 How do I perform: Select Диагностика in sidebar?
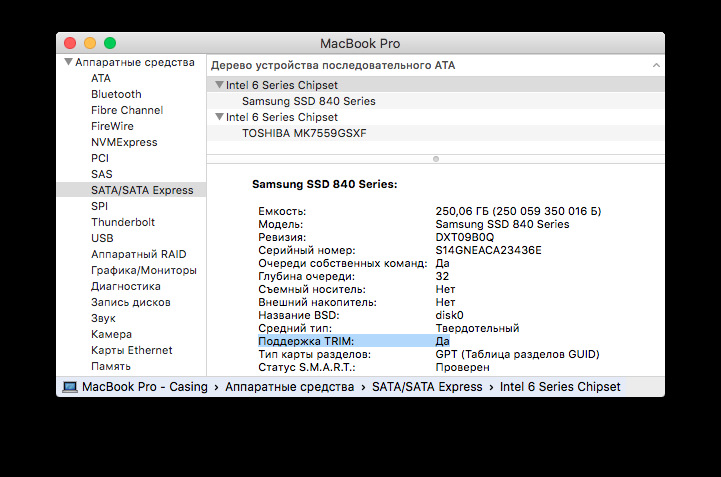tap(126, 286)
